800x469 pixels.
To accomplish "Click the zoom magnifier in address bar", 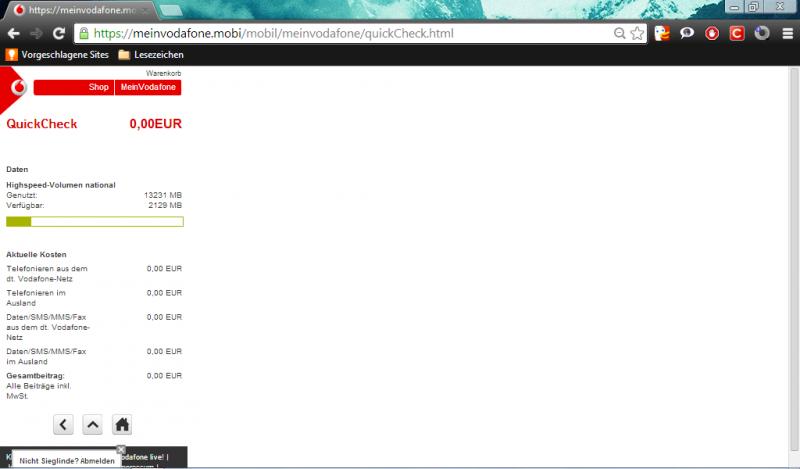I will (619, 34).
